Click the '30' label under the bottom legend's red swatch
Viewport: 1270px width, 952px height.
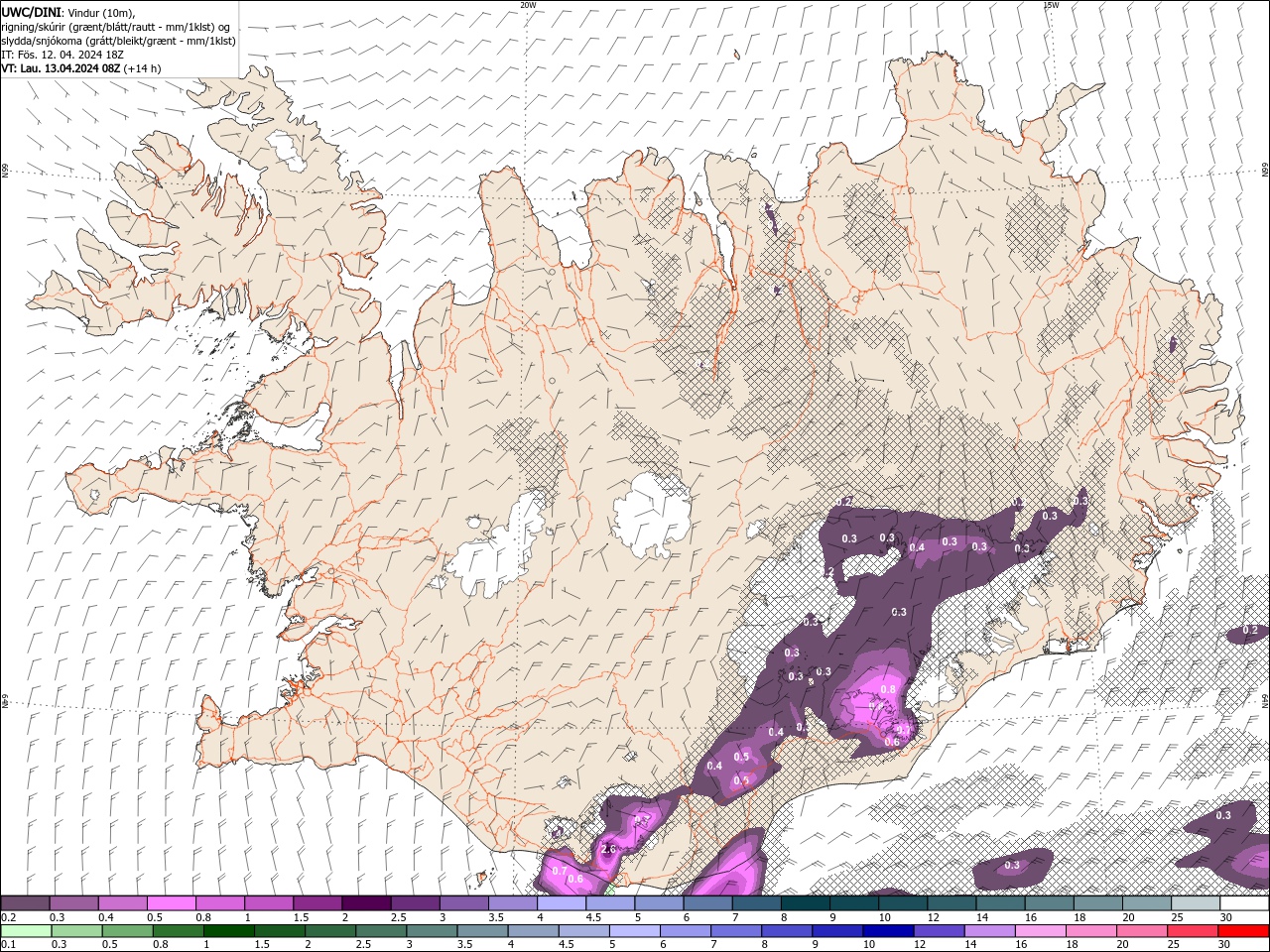(x=1225, y=945)
